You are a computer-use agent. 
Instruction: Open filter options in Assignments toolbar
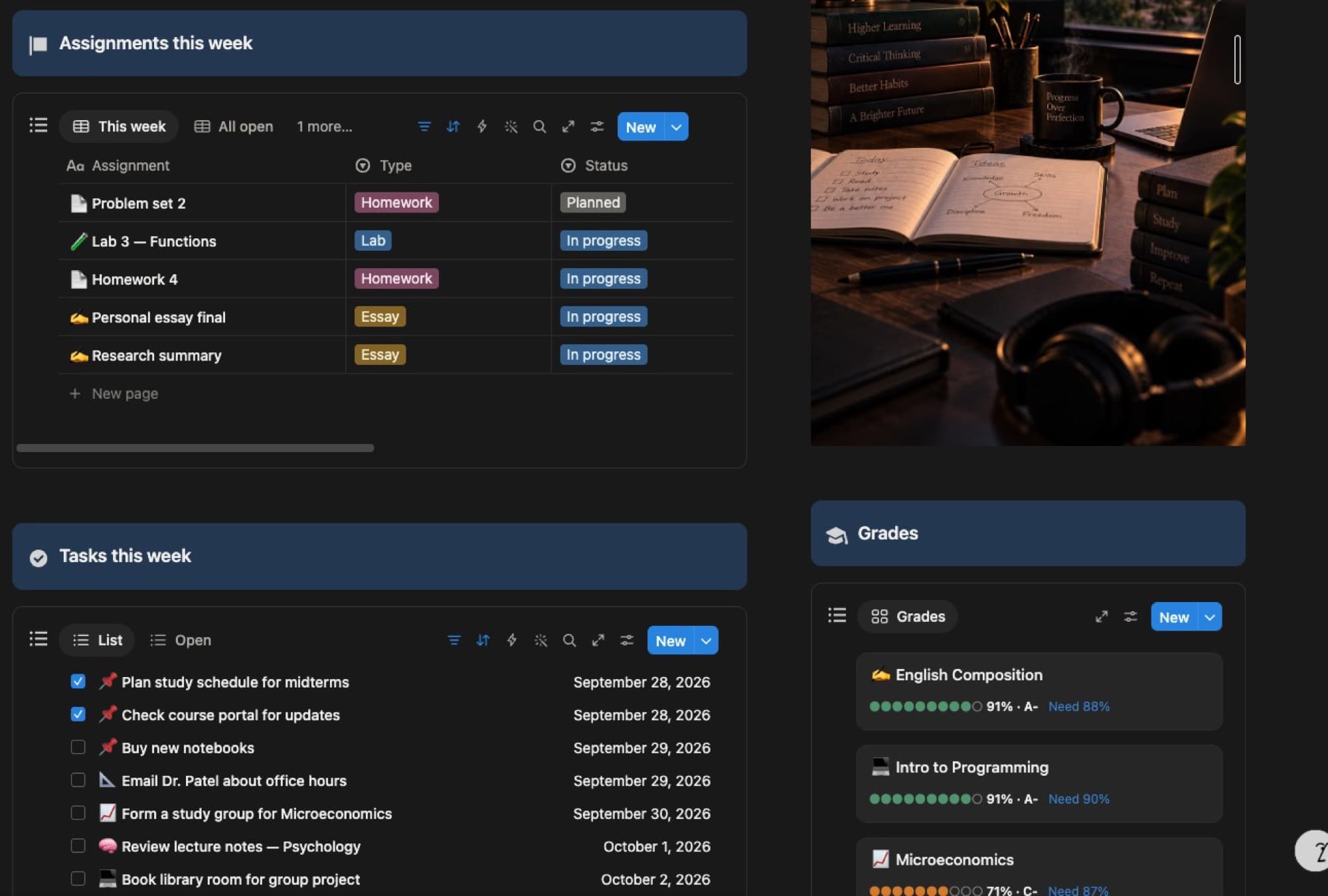click(424, 127)
